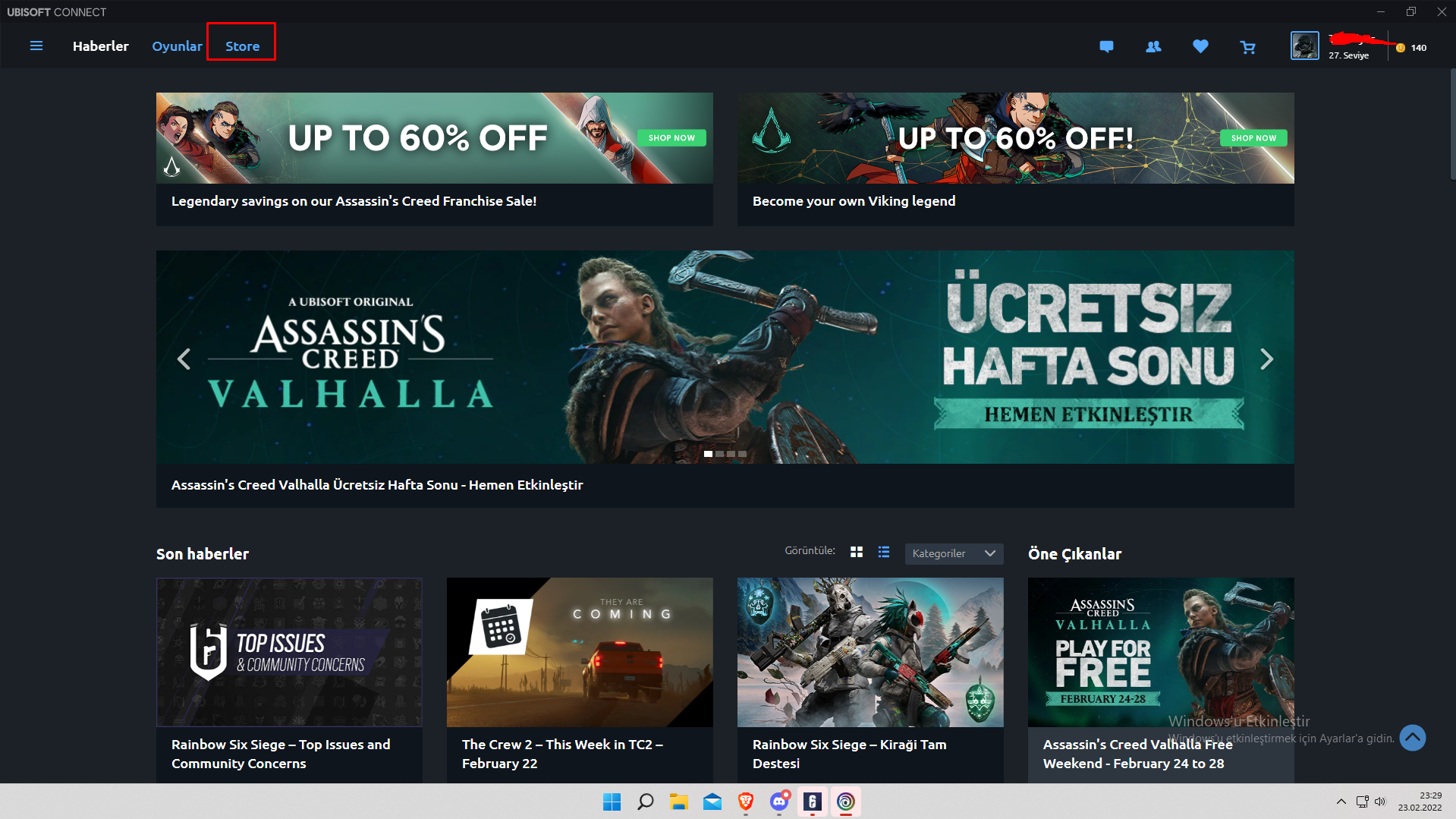The width and height of the screenshot is (1456, 819).
Task: Open 'Legendary savings on our Assassin's Creed' link
Action: [354, 201]
